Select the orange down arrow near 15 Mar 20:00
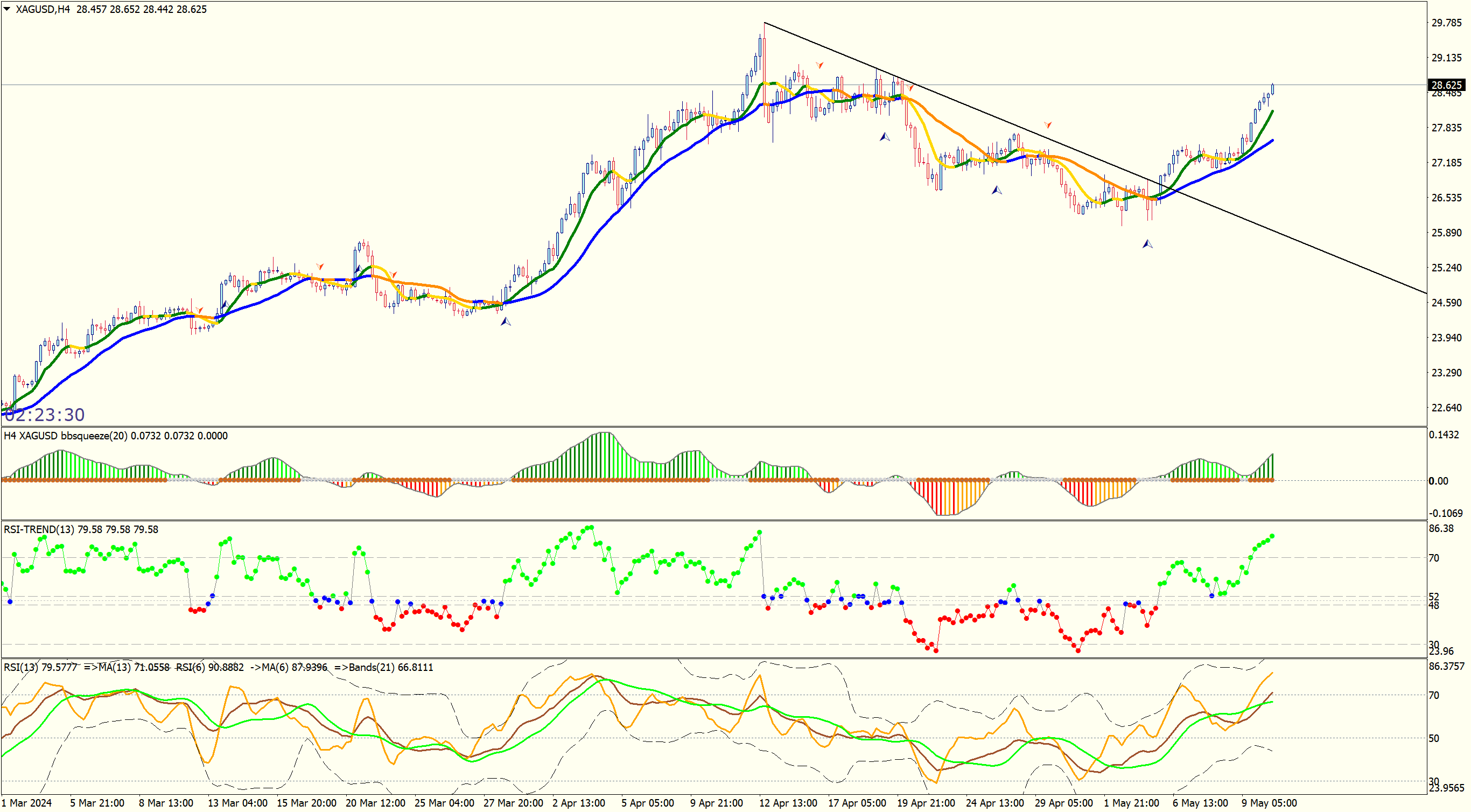Screen dimensions: 1471x812 click(320, 267)
